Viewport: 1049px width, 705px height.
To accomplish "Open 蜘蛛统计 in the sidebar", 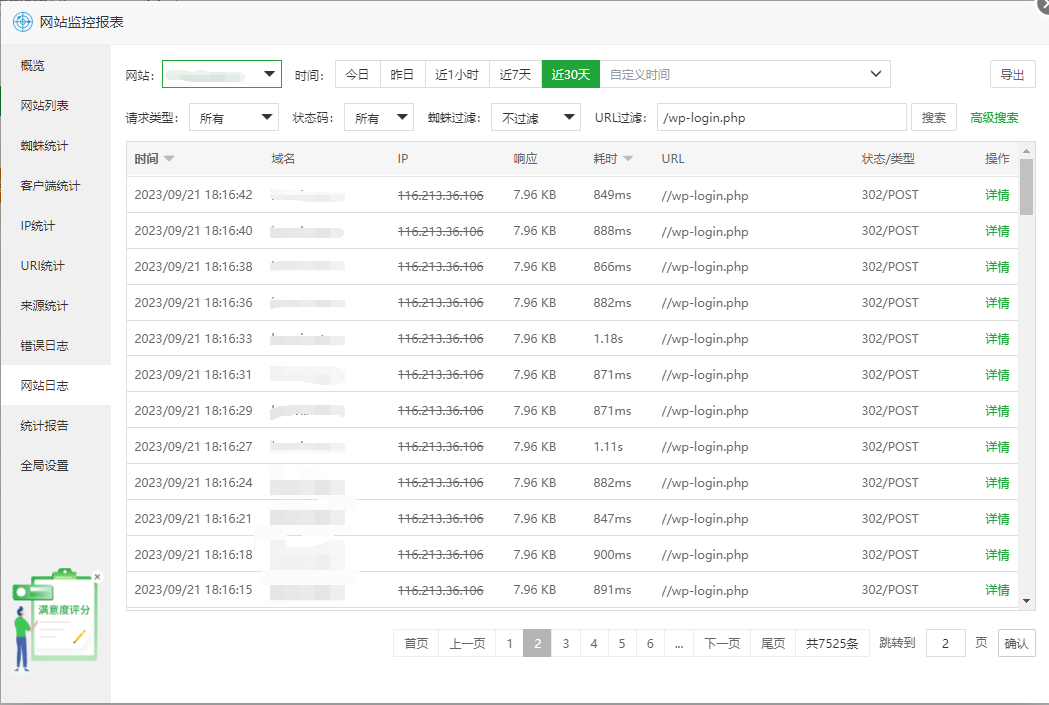I will tap(56, 146).
